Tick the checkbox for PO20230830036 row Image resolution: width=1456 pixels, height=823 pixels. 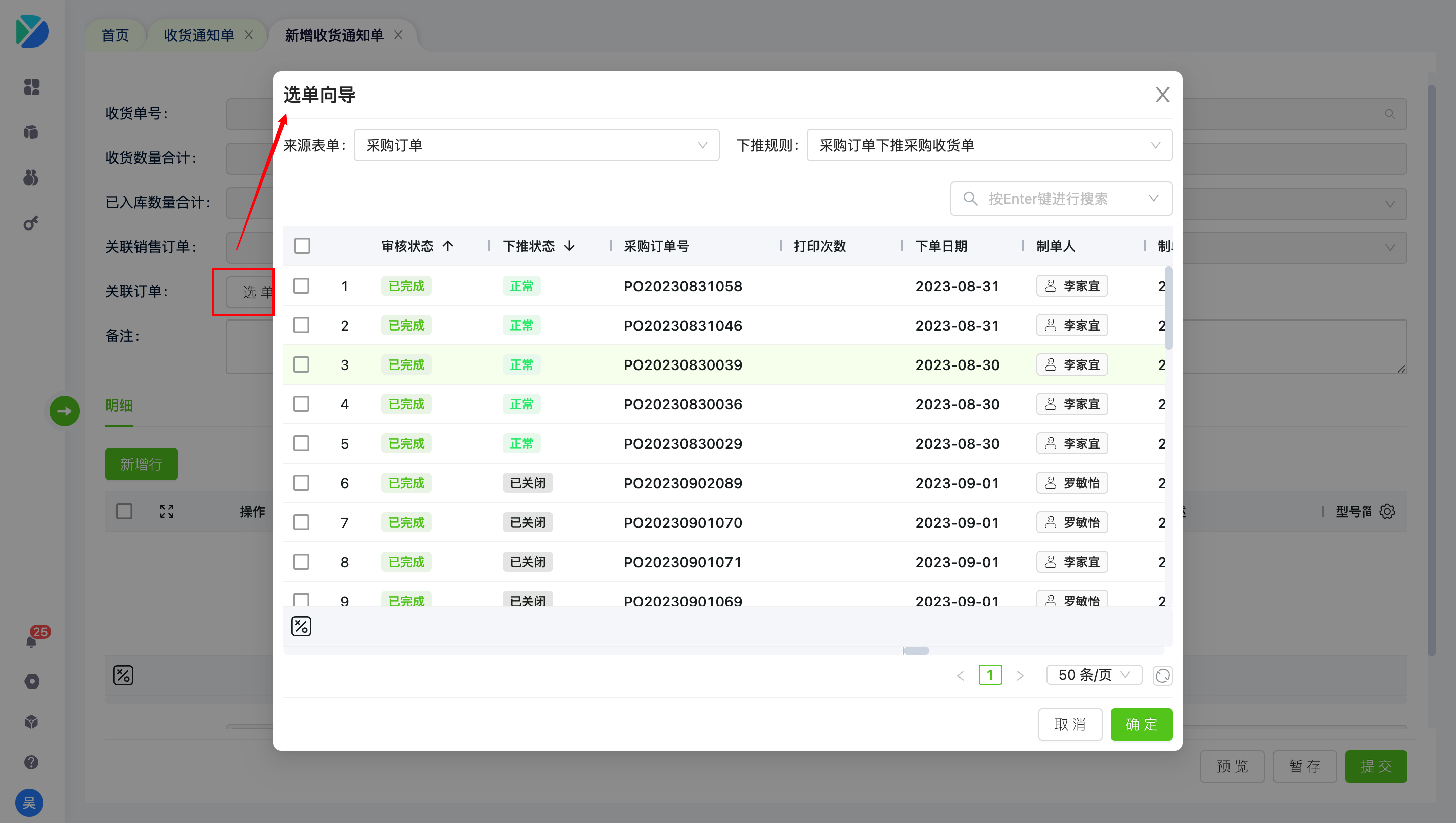301,404
